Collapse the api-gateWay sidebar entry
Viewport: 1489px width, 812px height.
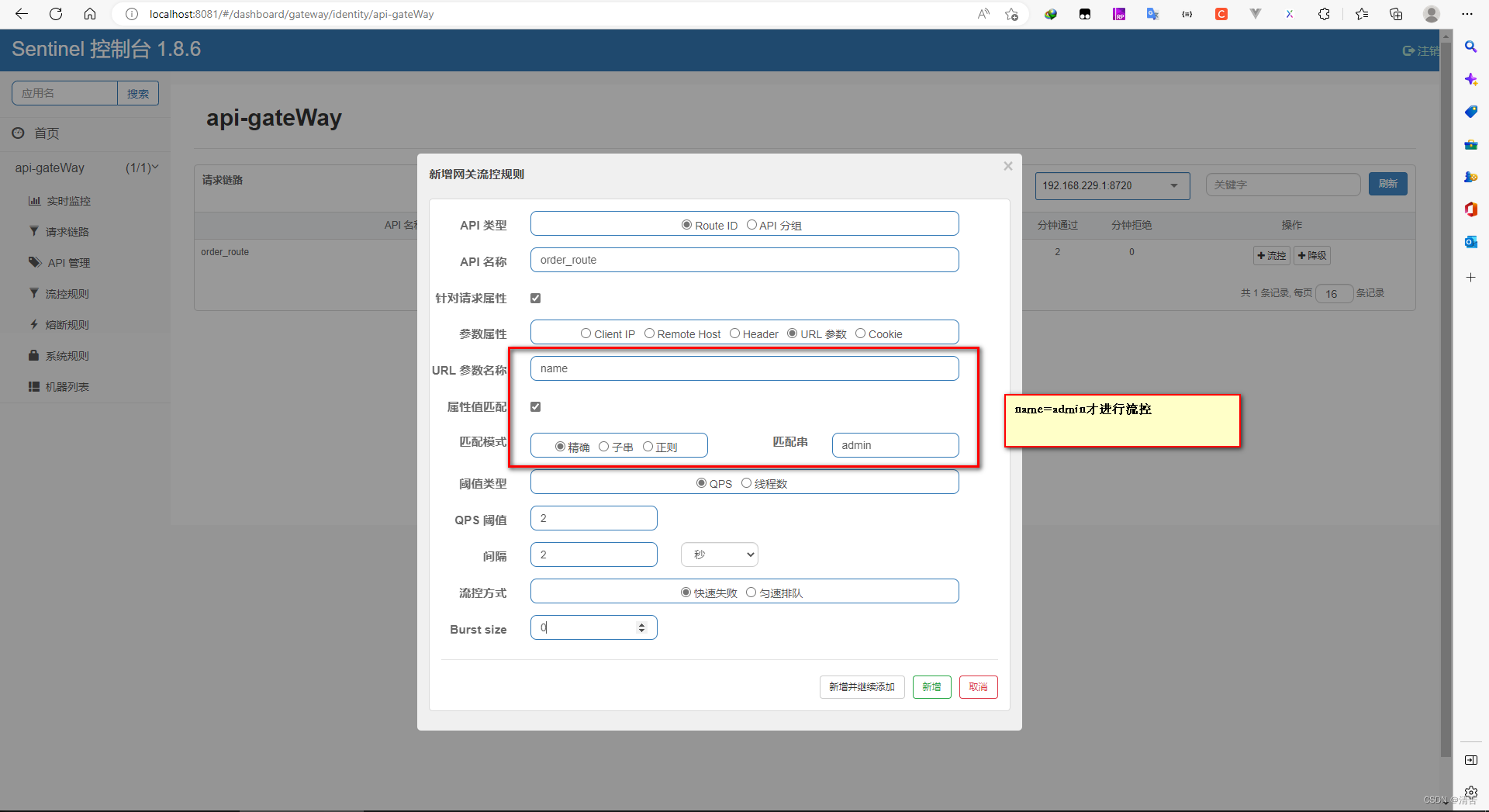pos(157,168)
